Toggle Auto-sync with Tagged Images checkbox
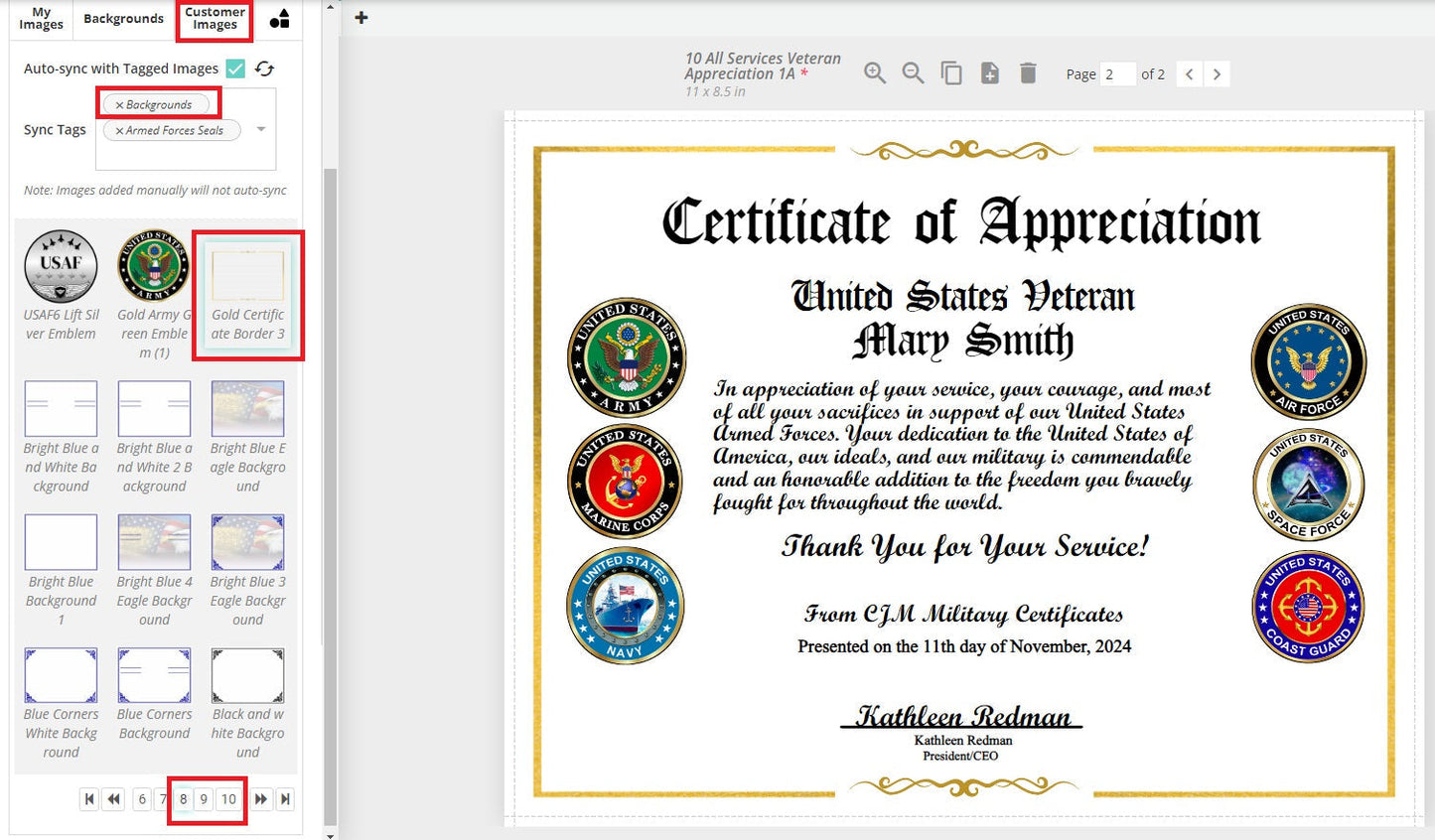This screenshot has width=1435, height=840. point(235,69)
